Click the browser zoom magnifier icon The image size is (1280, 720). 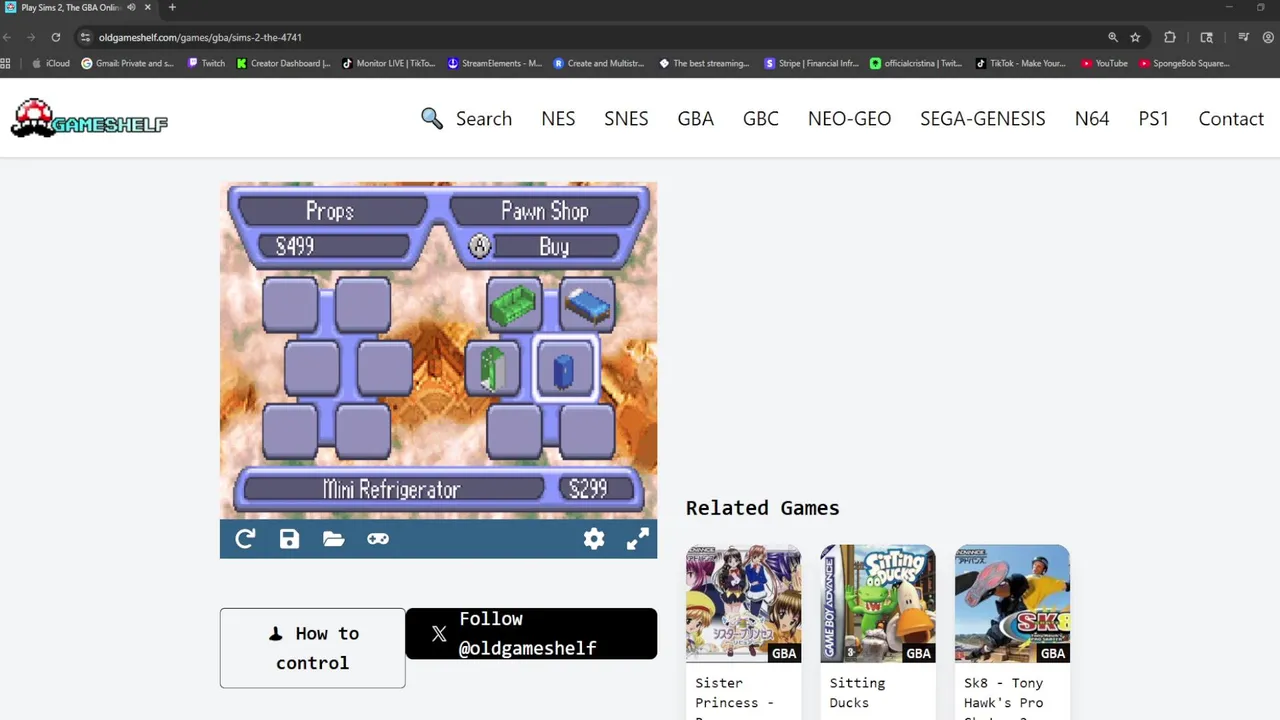(1113, 37)
